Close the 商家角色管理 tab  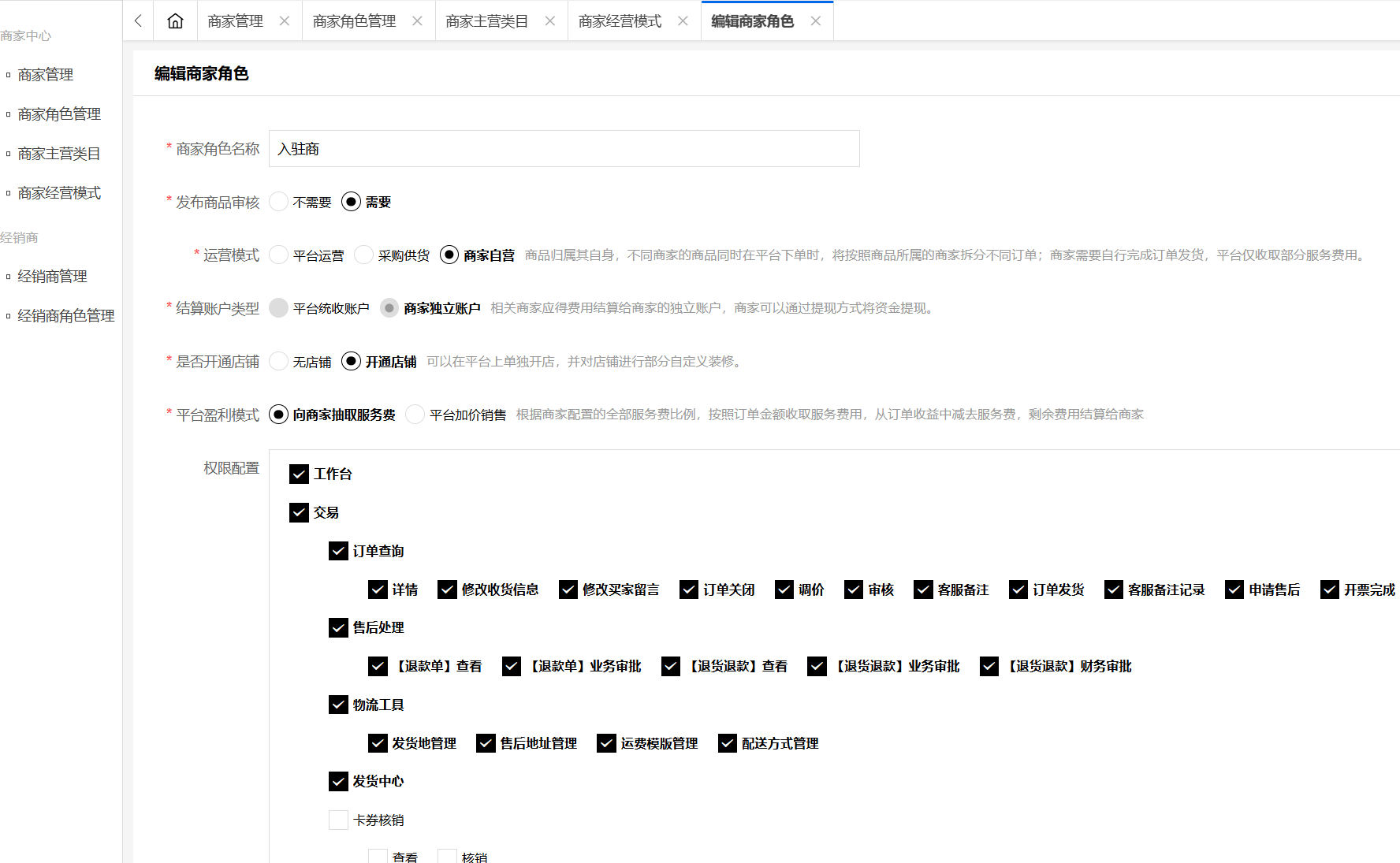click(x=417, y=21)
